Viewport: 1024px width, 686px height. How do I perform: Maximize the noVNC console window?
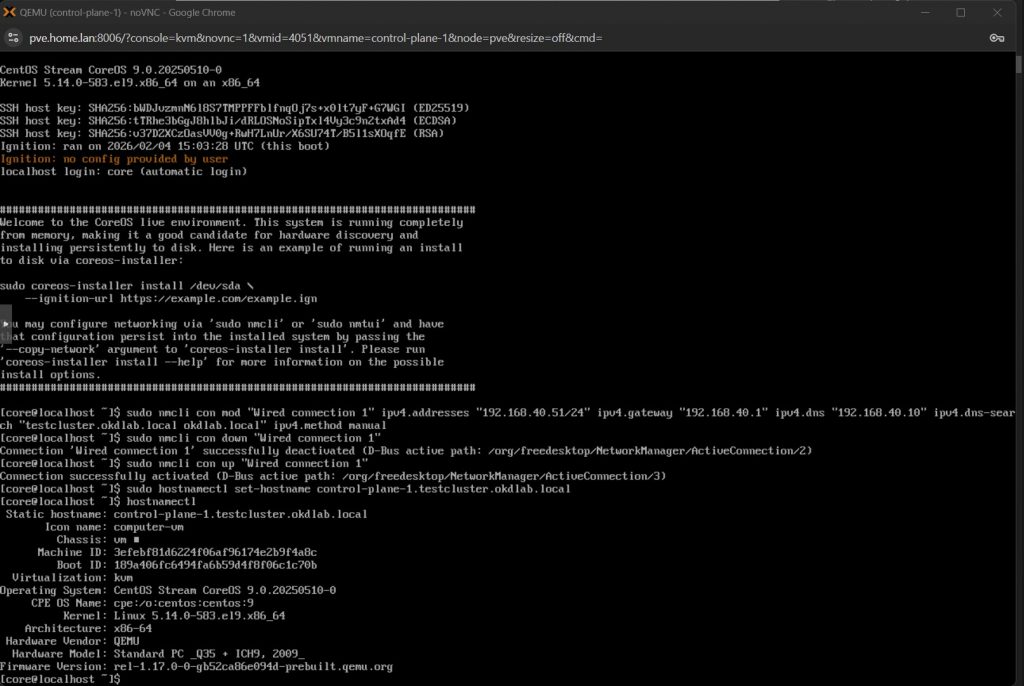click(x=960, y=13)
